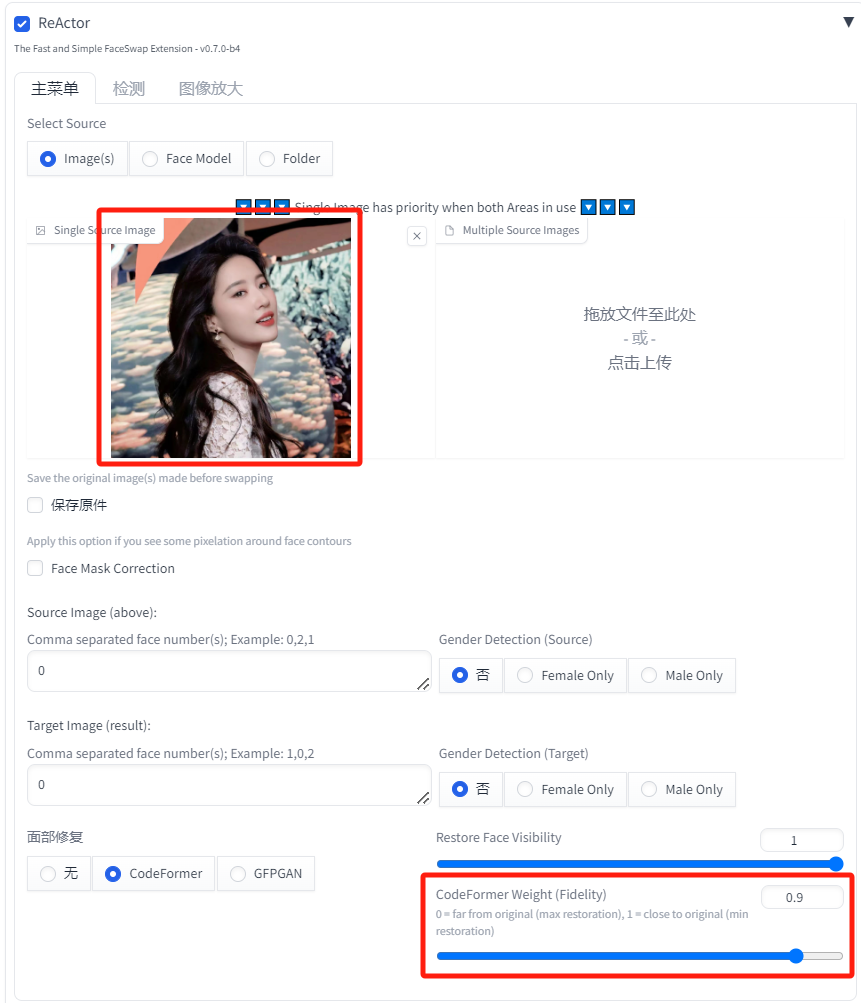This screenshot has width=861, height=1003.
Task: Click the Restore Face Visibility slider
Action: [640, 864]
